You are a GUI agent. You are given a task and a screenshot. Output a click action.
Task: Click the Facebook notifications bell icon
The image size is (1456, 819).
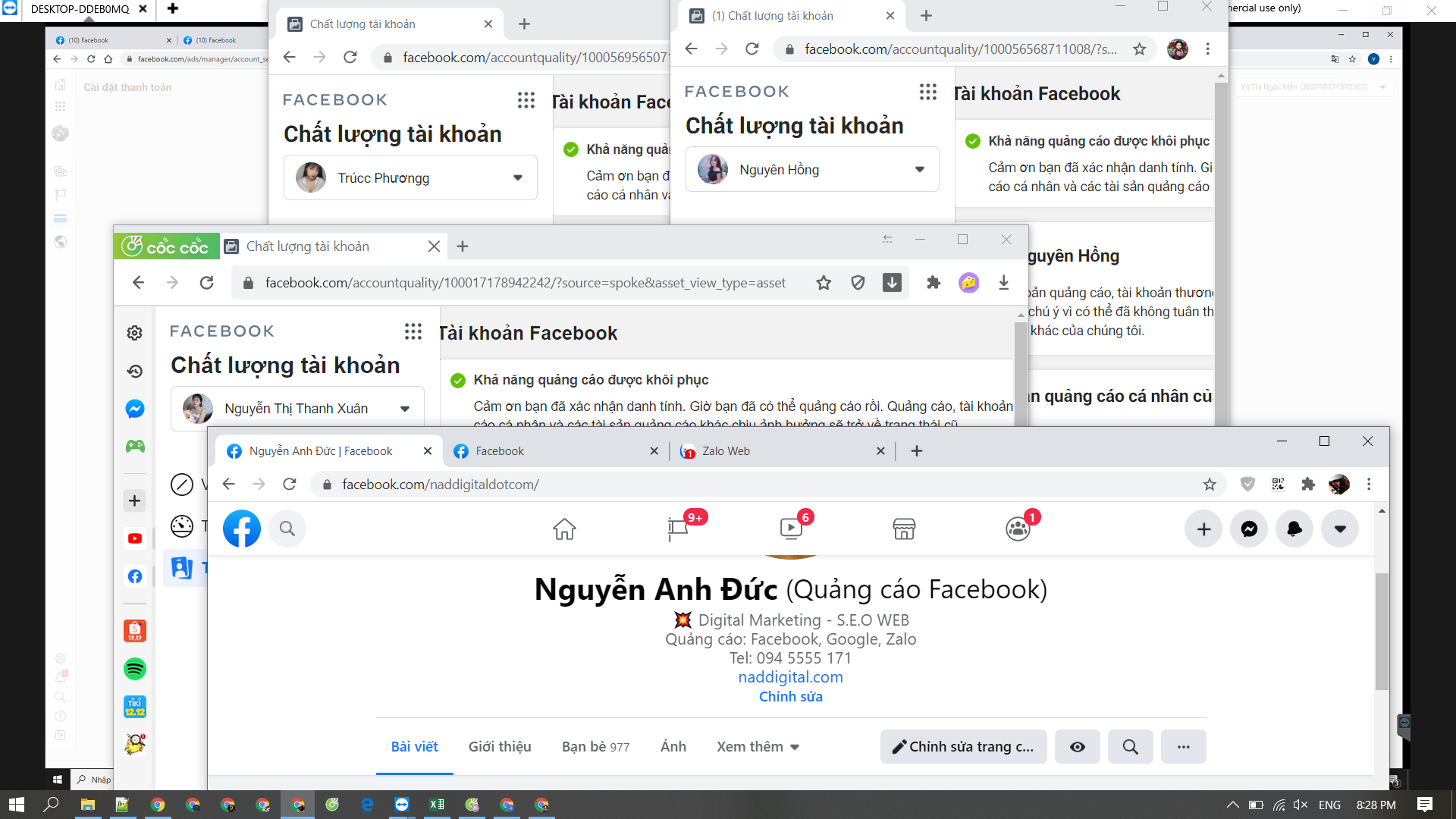[1294, 529]
